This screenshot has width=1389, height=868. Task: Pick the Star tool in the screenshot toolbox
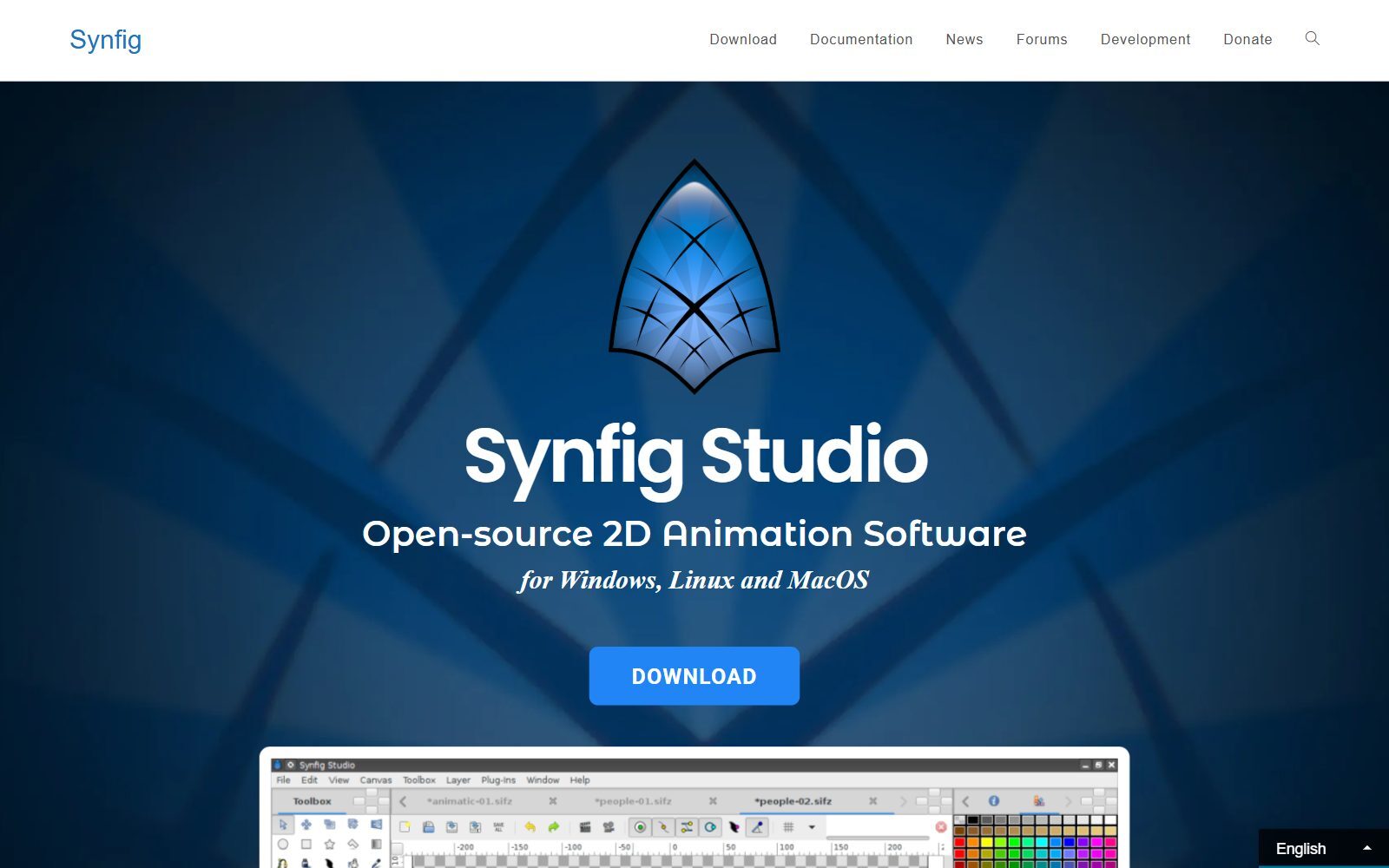click(x=329, y=844)
